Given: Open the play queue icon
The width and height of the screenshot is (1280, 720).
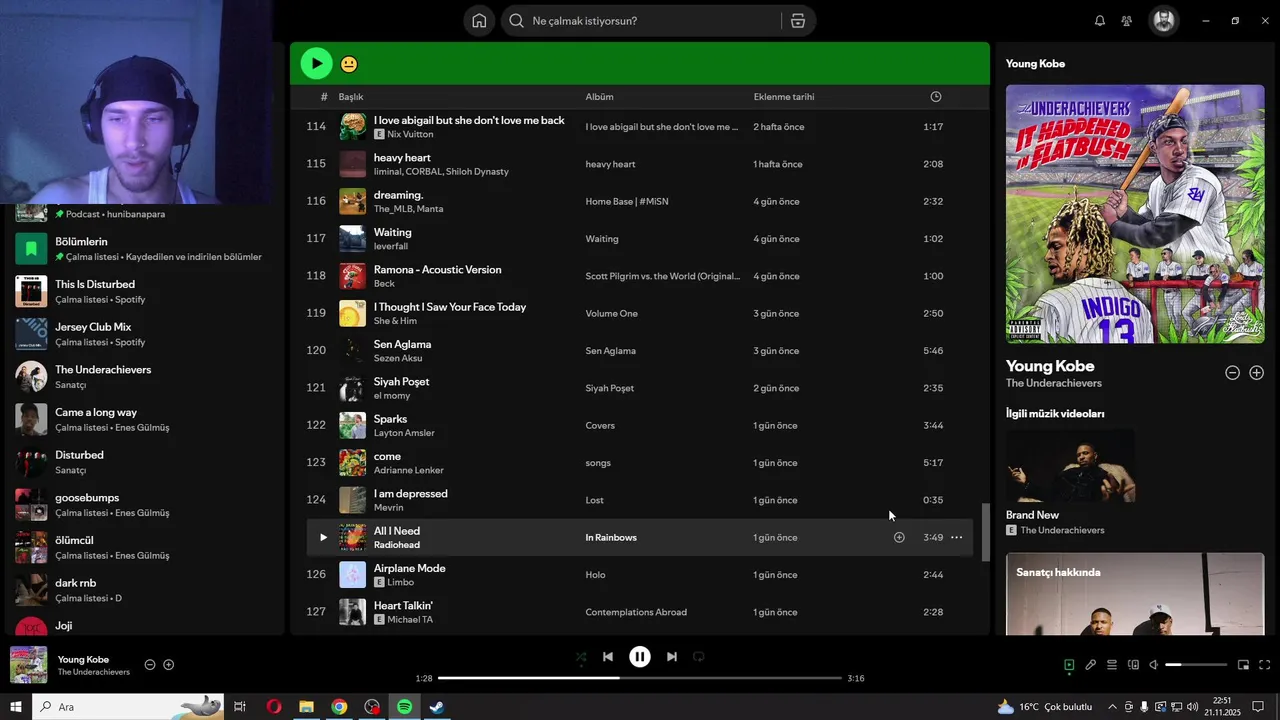Looking at the screenshot, I should [1112, 665].
